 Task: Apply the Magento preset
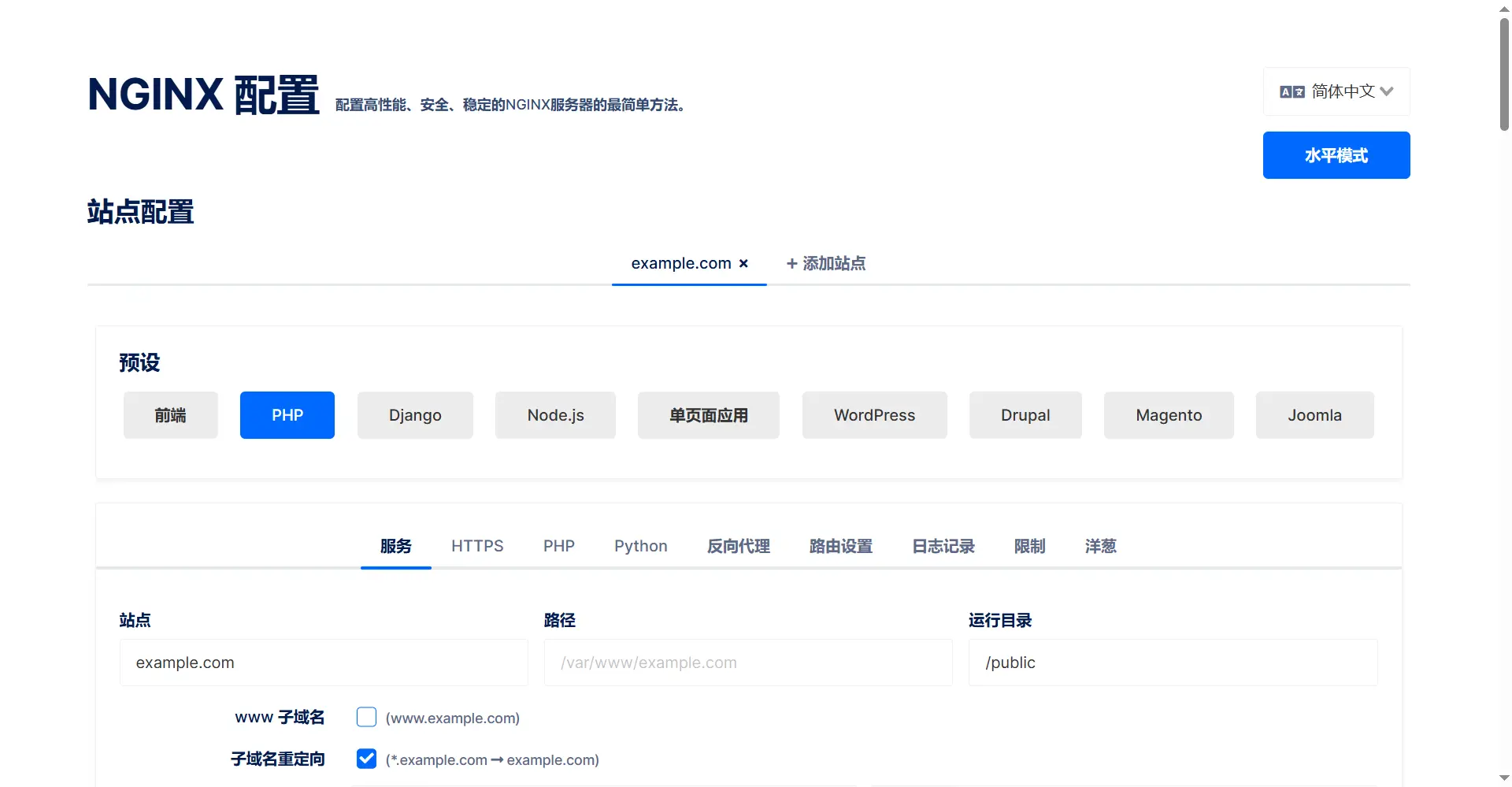click(x=1169, y=415)
